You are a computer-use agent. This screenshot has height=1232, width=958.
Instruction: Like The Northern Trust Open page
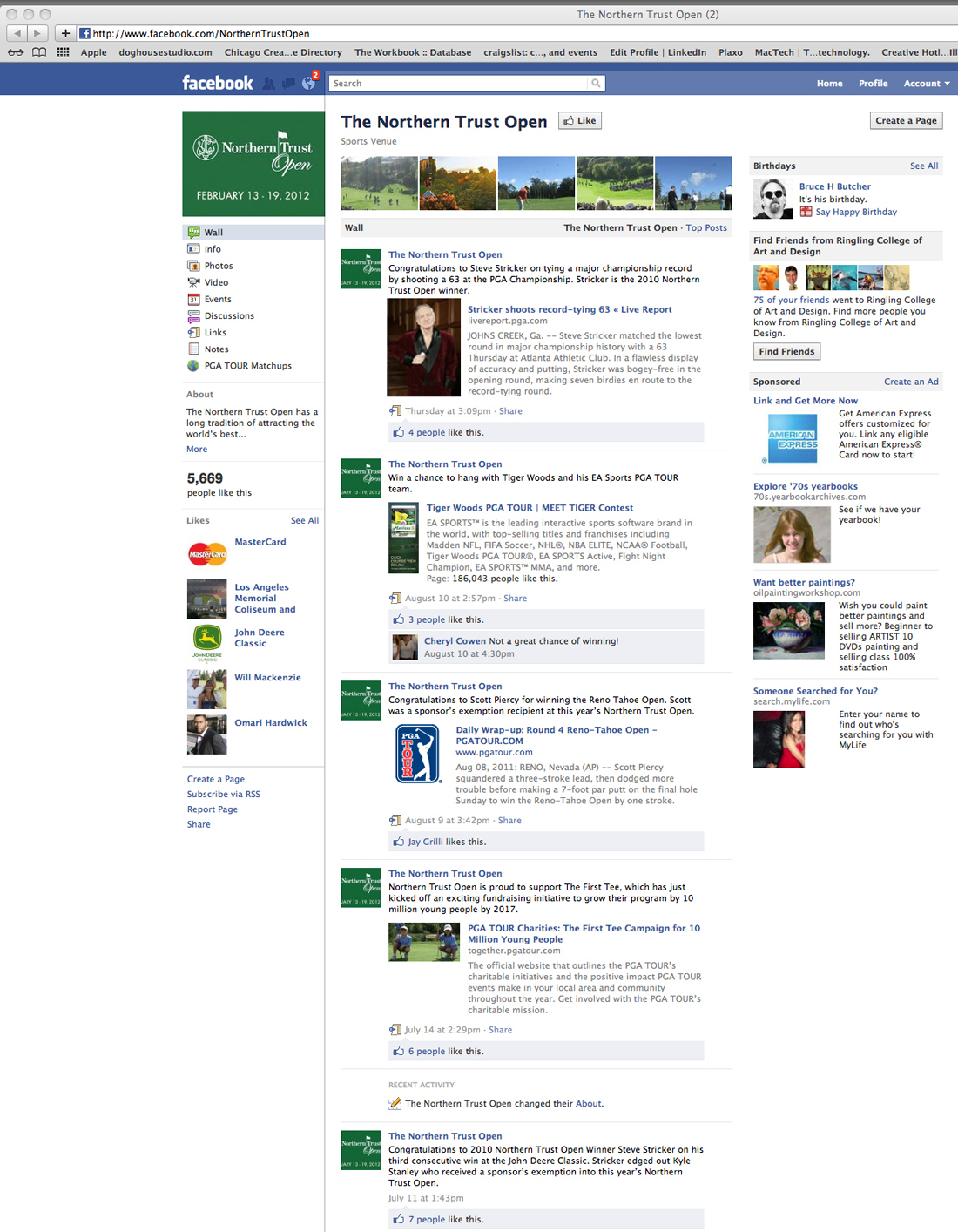580,121
